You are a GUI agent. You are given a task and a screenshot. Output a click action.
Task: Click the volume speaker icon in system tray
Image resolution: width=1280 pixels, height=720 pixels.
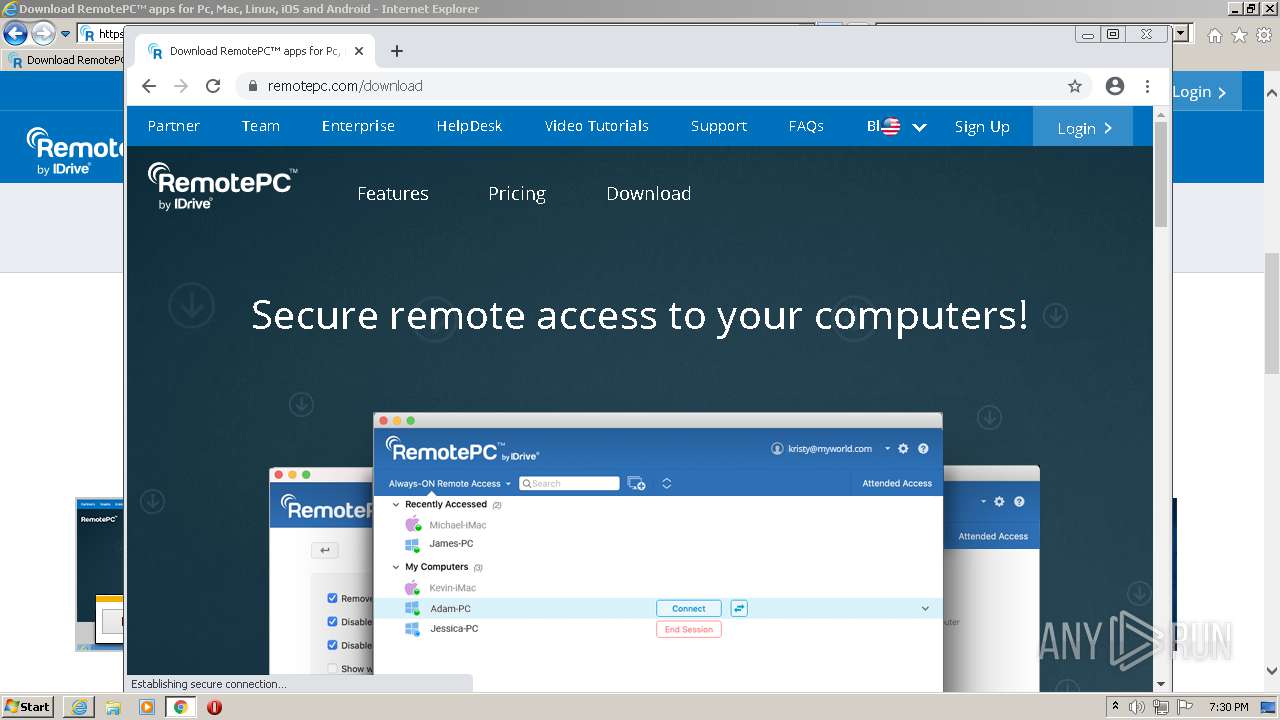[1137, 707]
